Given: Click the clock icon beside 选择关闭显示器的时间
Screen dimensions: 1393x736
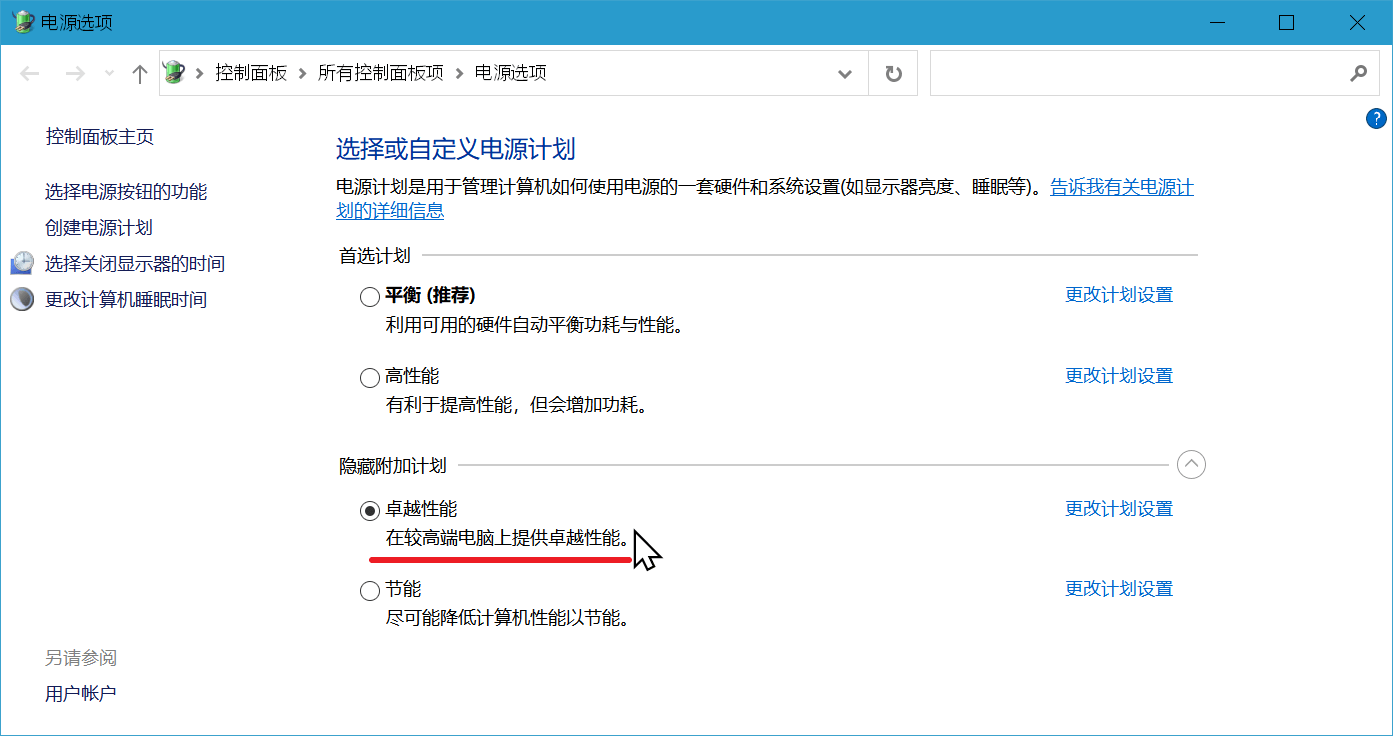Looking at the screenshot, I should [x=21, y=262].
